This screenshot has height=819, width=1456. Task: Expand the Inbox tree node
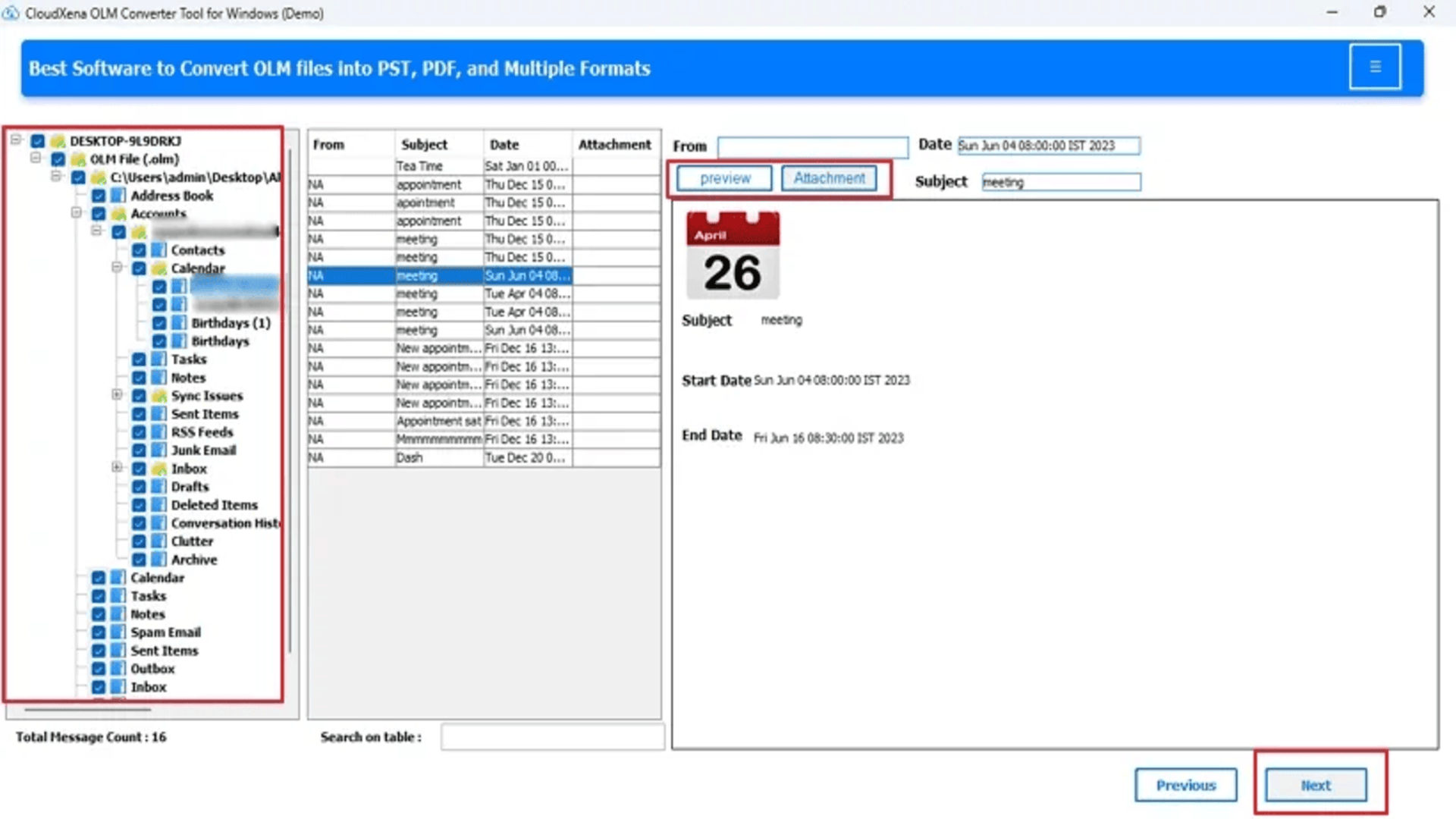[118, 468]
